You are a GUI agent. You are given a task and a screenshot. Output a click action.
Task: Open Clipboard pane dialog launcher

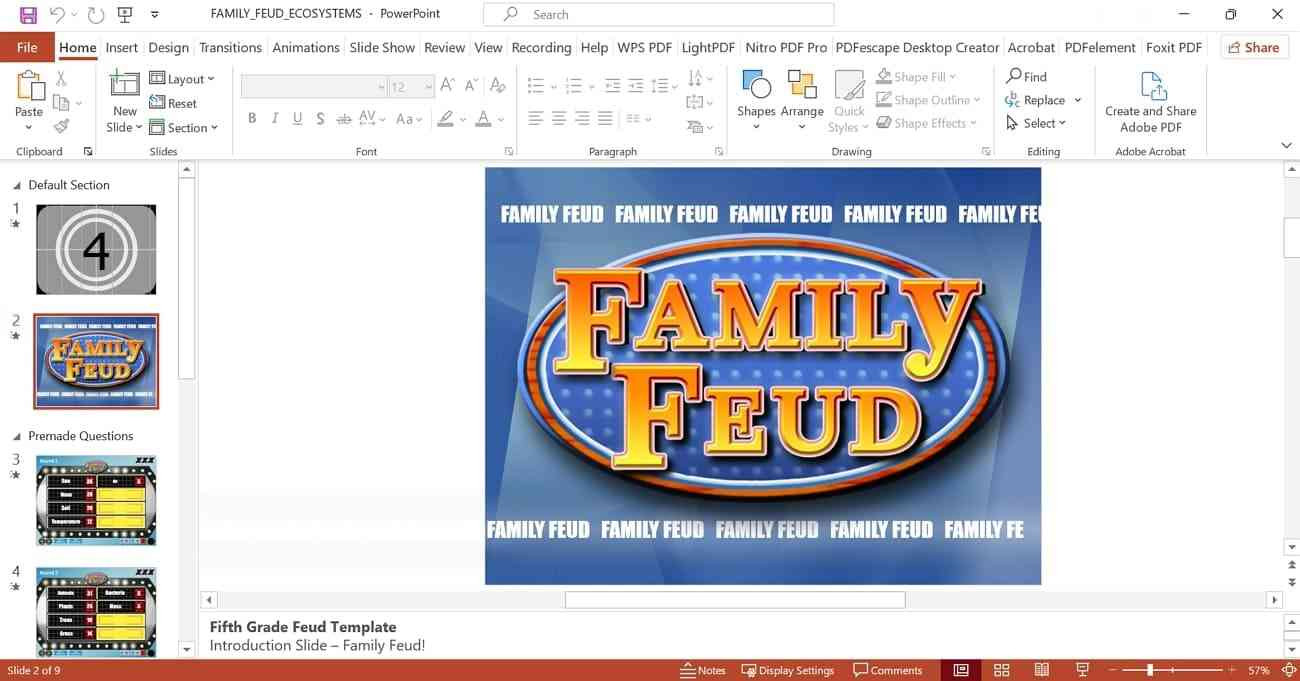pos(88,151)
